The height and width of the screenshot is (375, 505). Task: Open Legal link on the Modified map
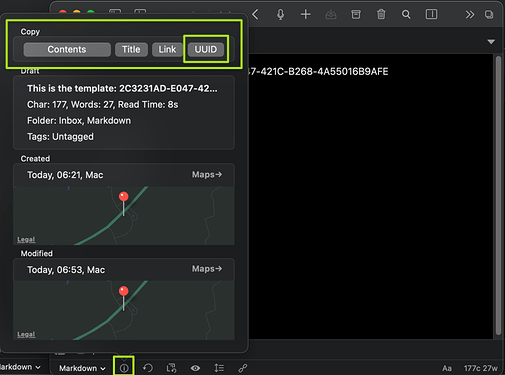coord(26,334)
